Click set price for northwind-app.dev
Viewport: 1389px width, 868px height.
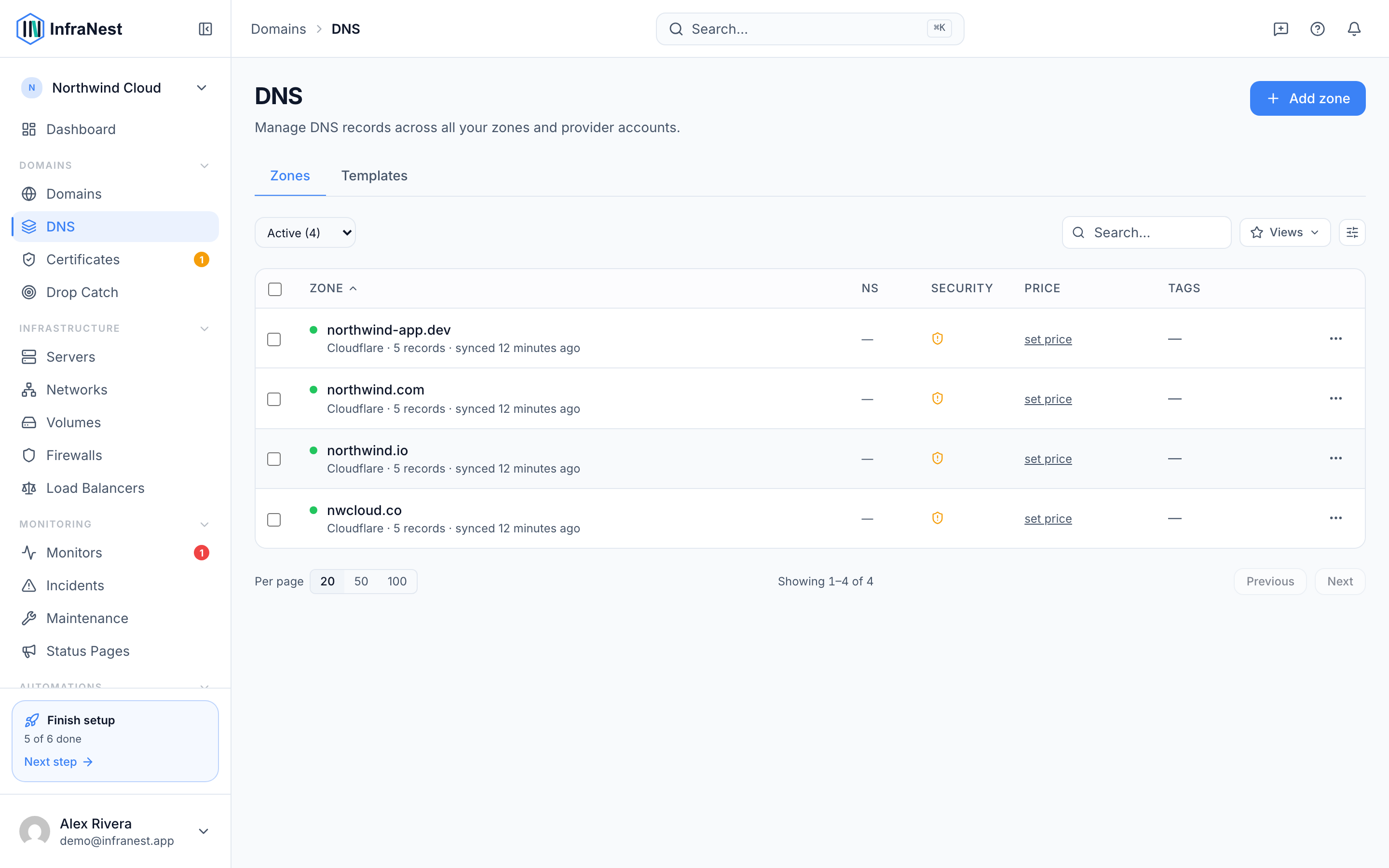1048,339
